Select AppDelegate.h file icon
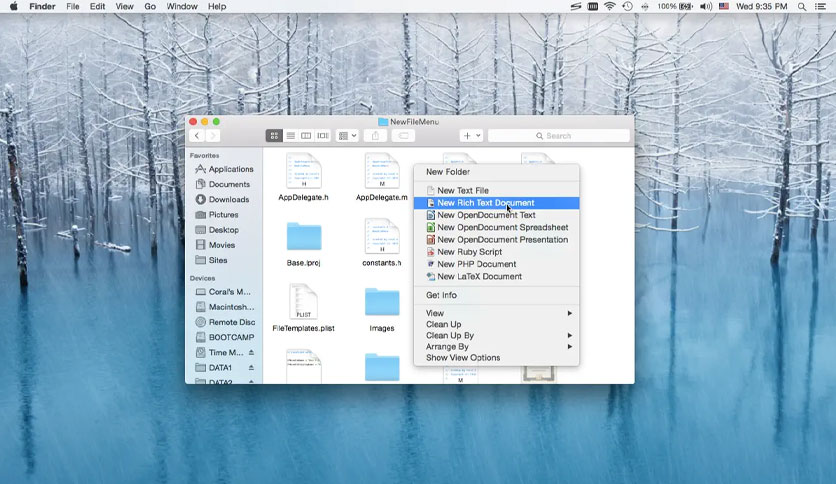 click(x=304, y=171)
